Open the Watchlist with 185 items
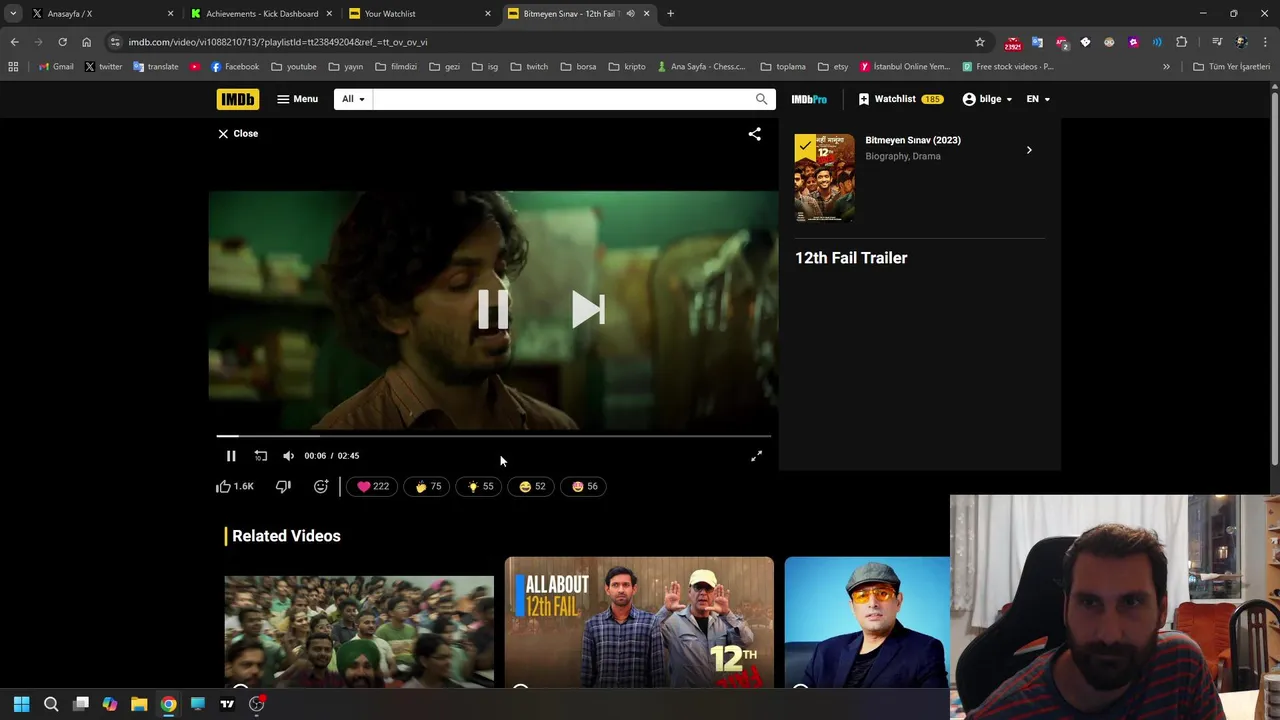The image size is (1280, 720). click(x=900, y=99)
